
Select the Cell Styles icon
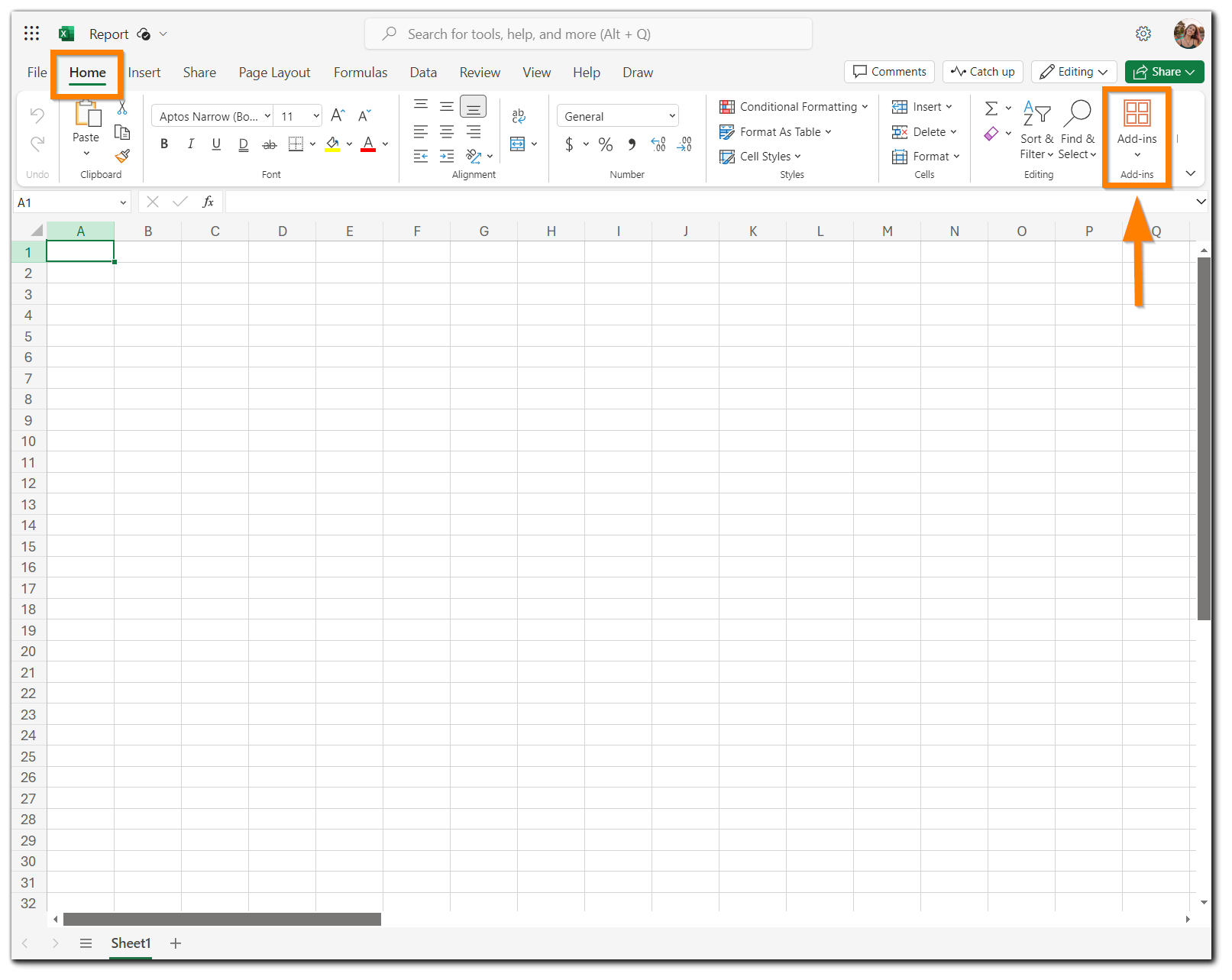coord(727,156)
